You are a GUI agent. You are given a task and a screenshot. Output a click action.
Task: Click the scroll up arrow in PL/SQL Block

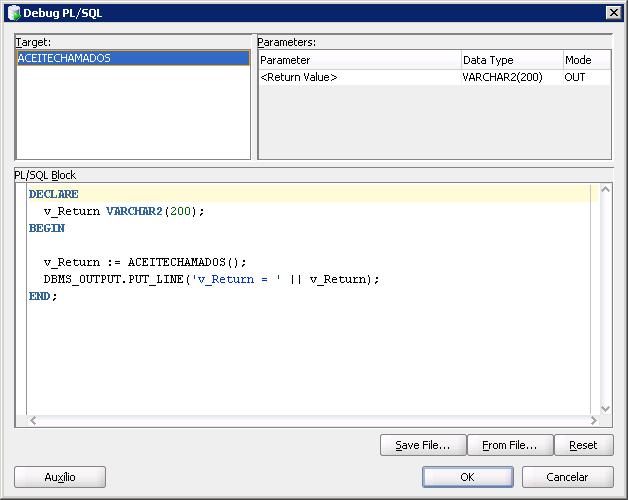click(605, 190)
